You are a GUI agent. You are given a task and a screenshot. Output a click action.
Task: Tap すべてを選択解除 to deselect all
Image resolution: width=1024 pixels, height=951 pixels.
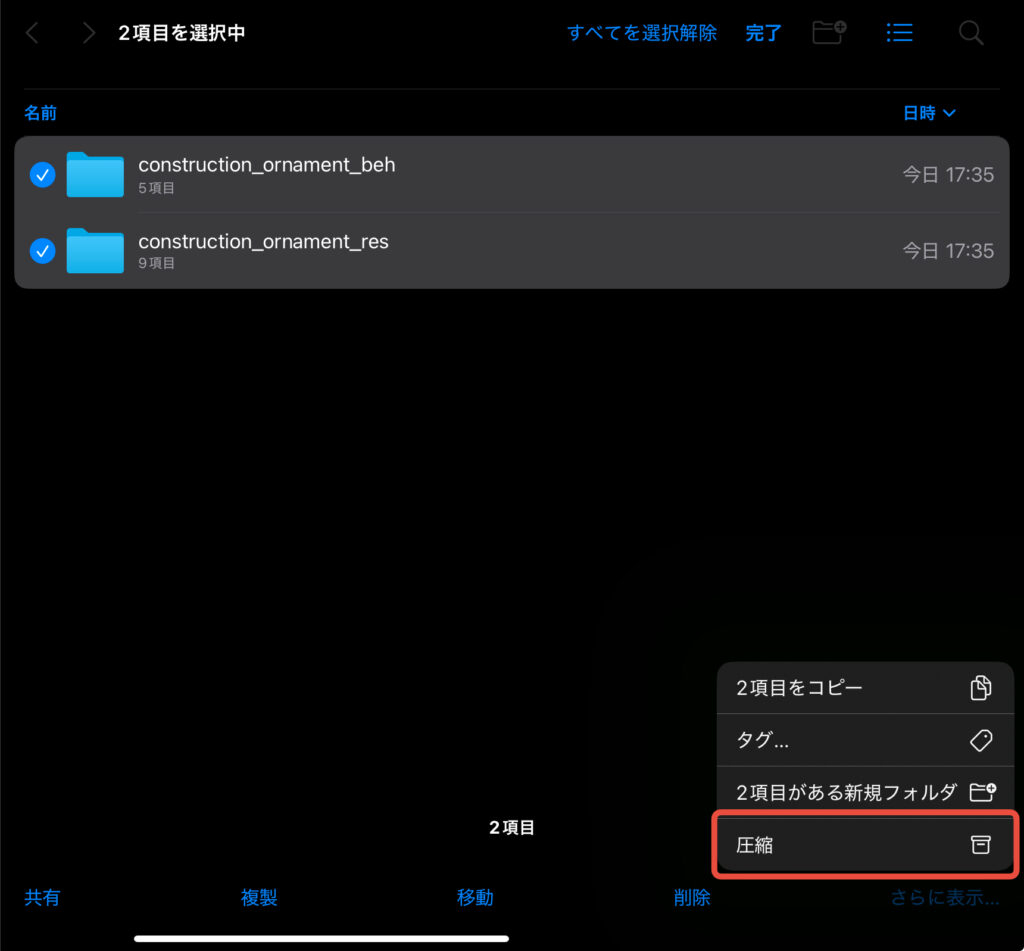[642, 33]
